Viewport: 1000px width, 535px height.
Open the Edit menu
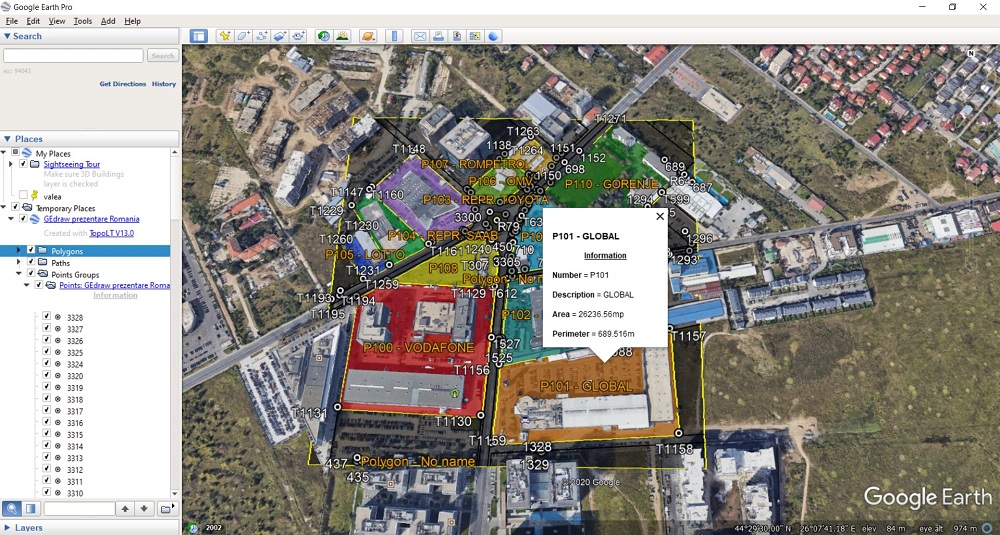pyautogui.click(x=33, y=21)
